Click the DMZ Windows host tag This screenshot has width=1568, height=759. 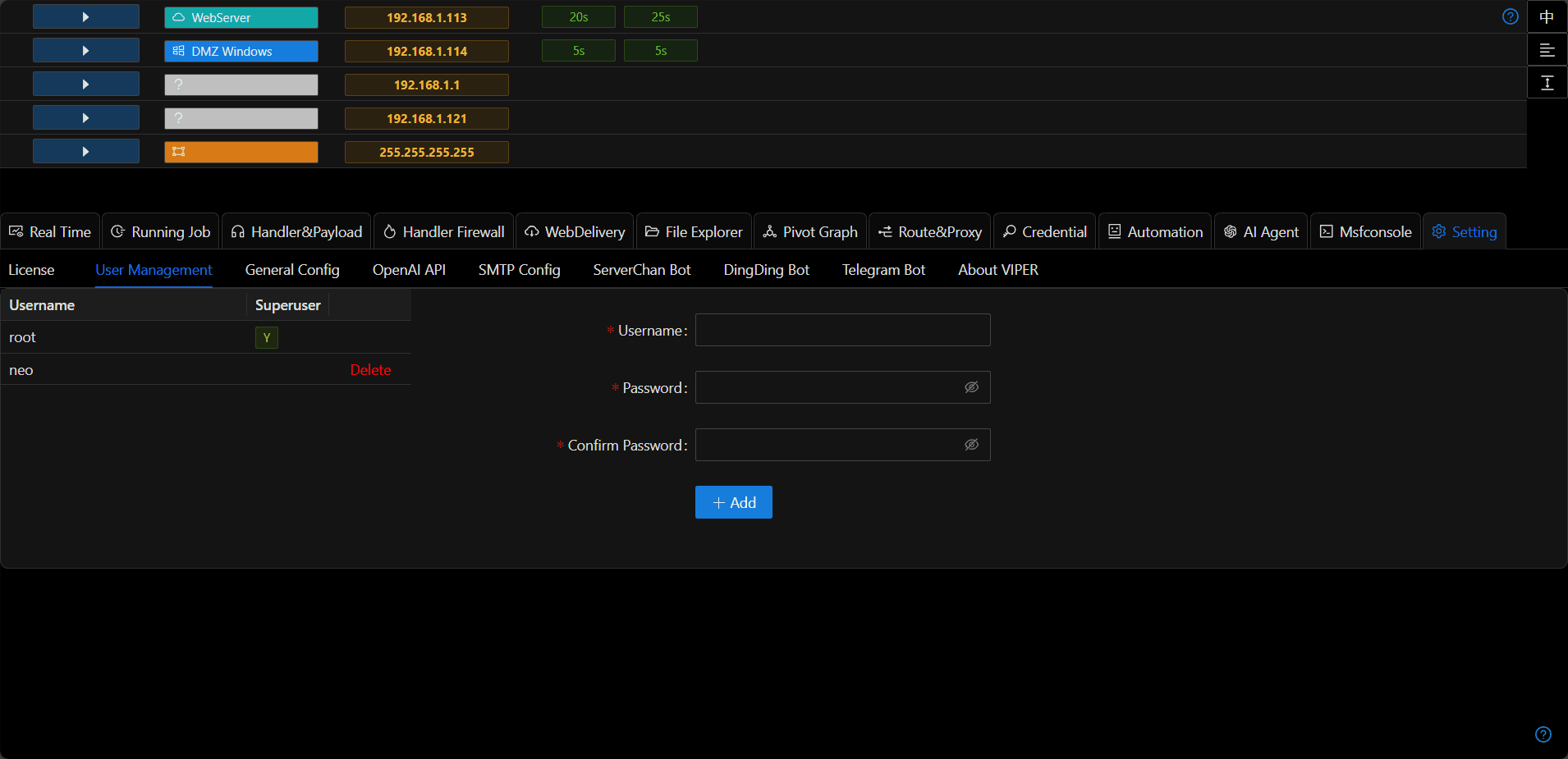[x=241, y=51]
